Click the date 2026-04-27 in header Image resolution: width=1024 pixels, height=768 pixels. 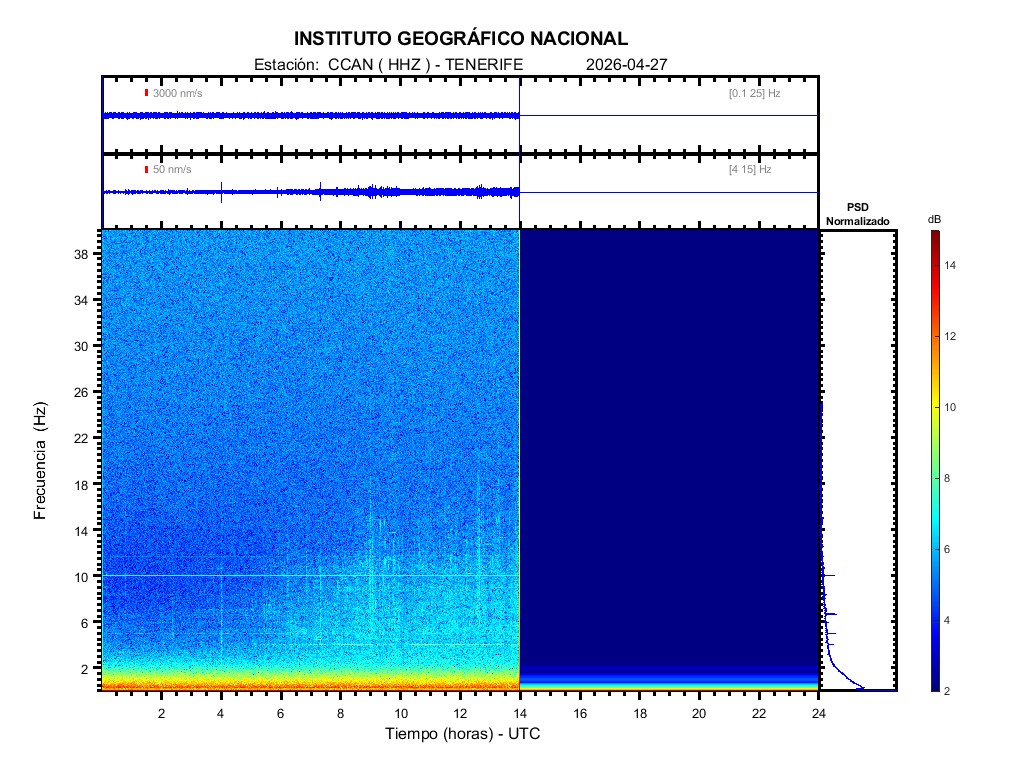click(x=626, y=64)
